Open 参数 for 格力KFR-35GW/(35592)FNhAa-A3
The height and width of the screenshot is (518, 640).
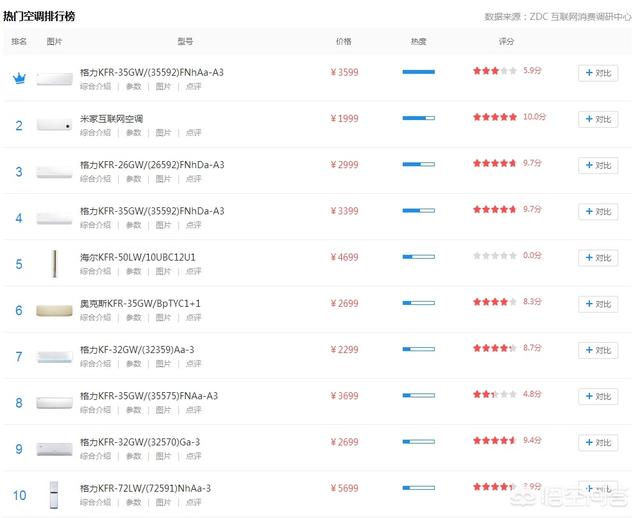(133, 87)
